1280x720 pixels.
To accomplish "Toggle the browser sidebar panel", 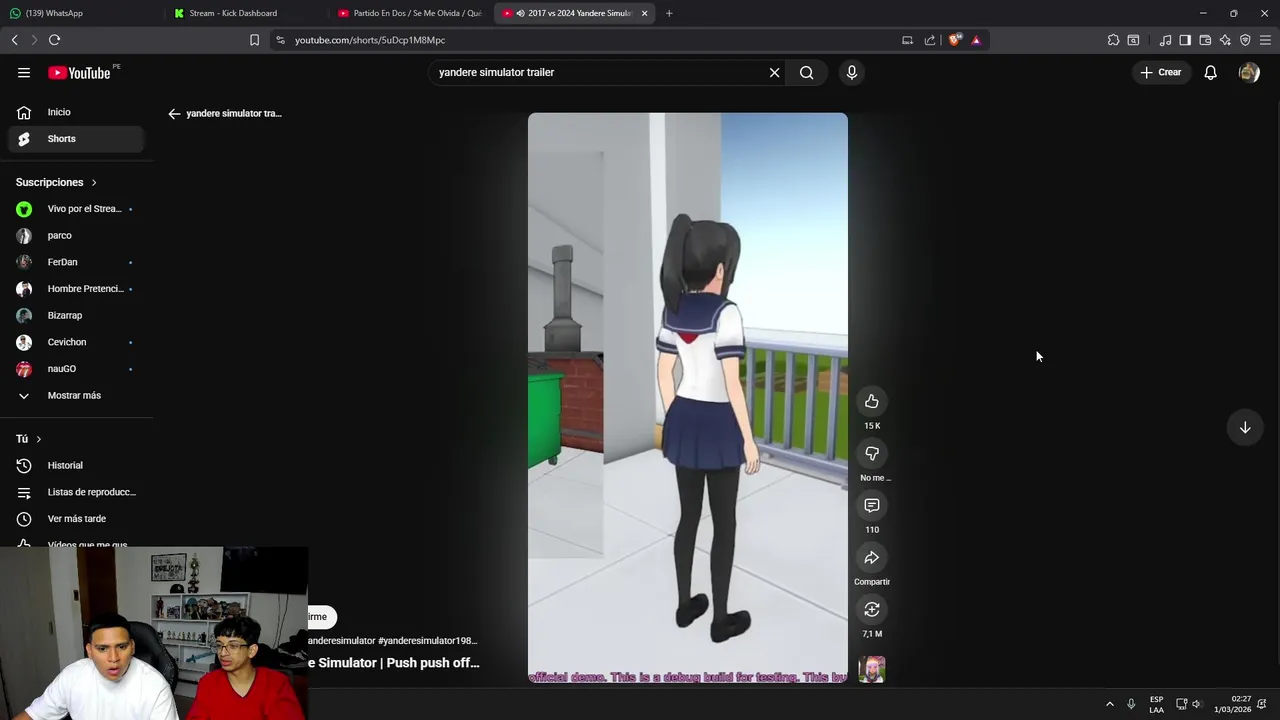I will coord(1185,40).
